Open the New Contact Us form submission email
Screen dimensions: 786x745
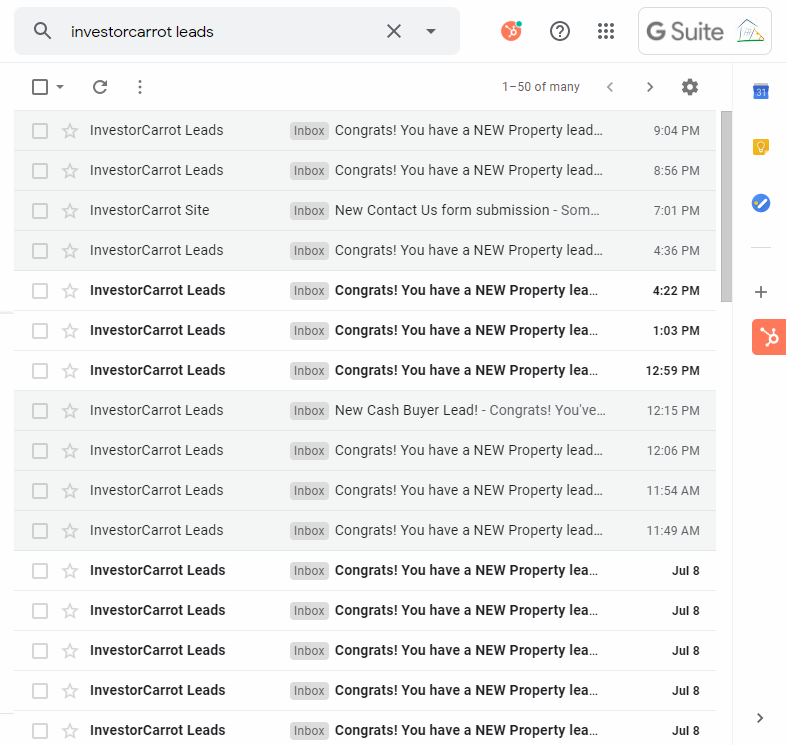[x=365, y=211]
